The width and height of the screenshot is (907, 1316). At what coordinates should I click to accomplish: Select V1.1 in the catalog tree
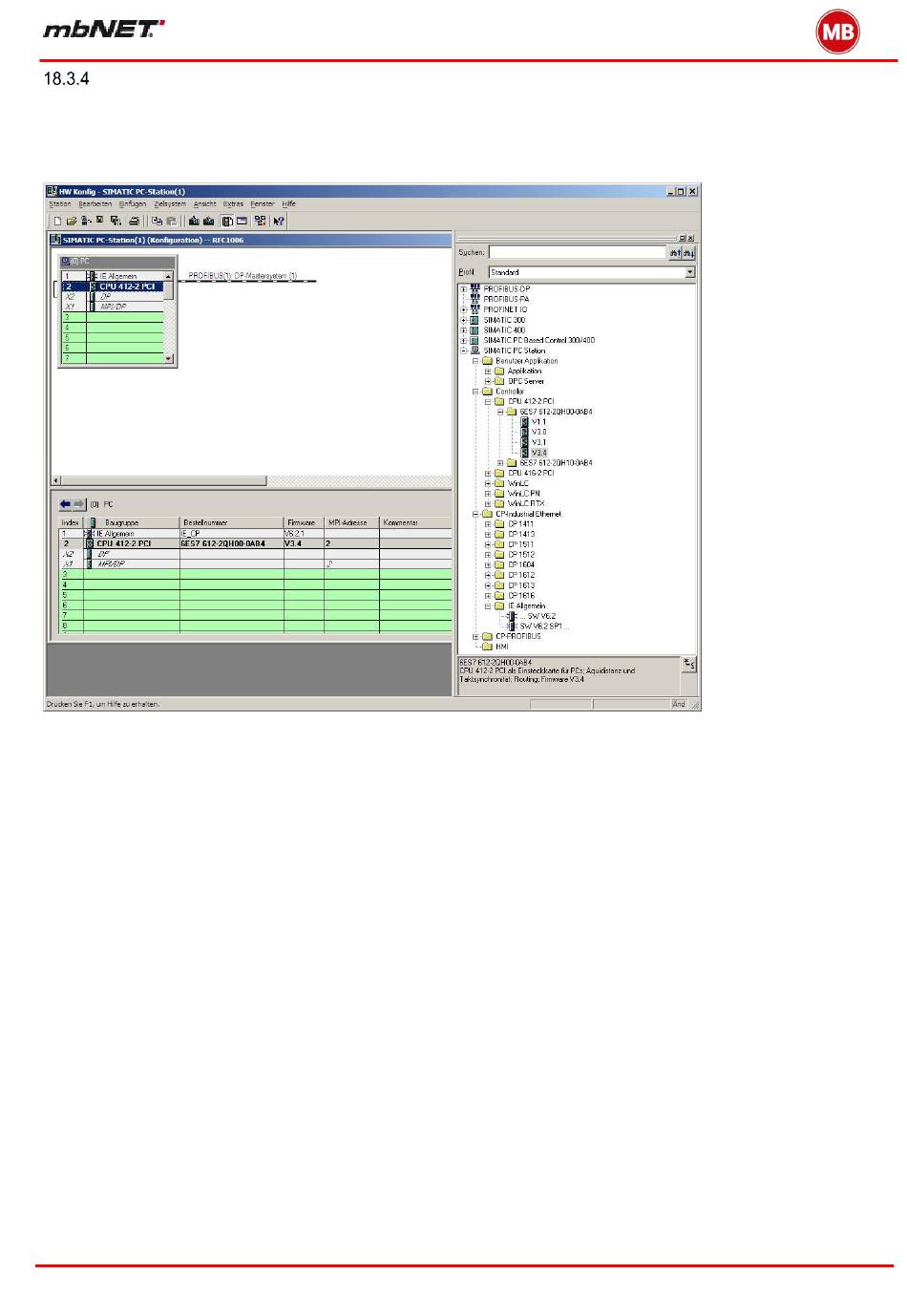pos(539,422)
